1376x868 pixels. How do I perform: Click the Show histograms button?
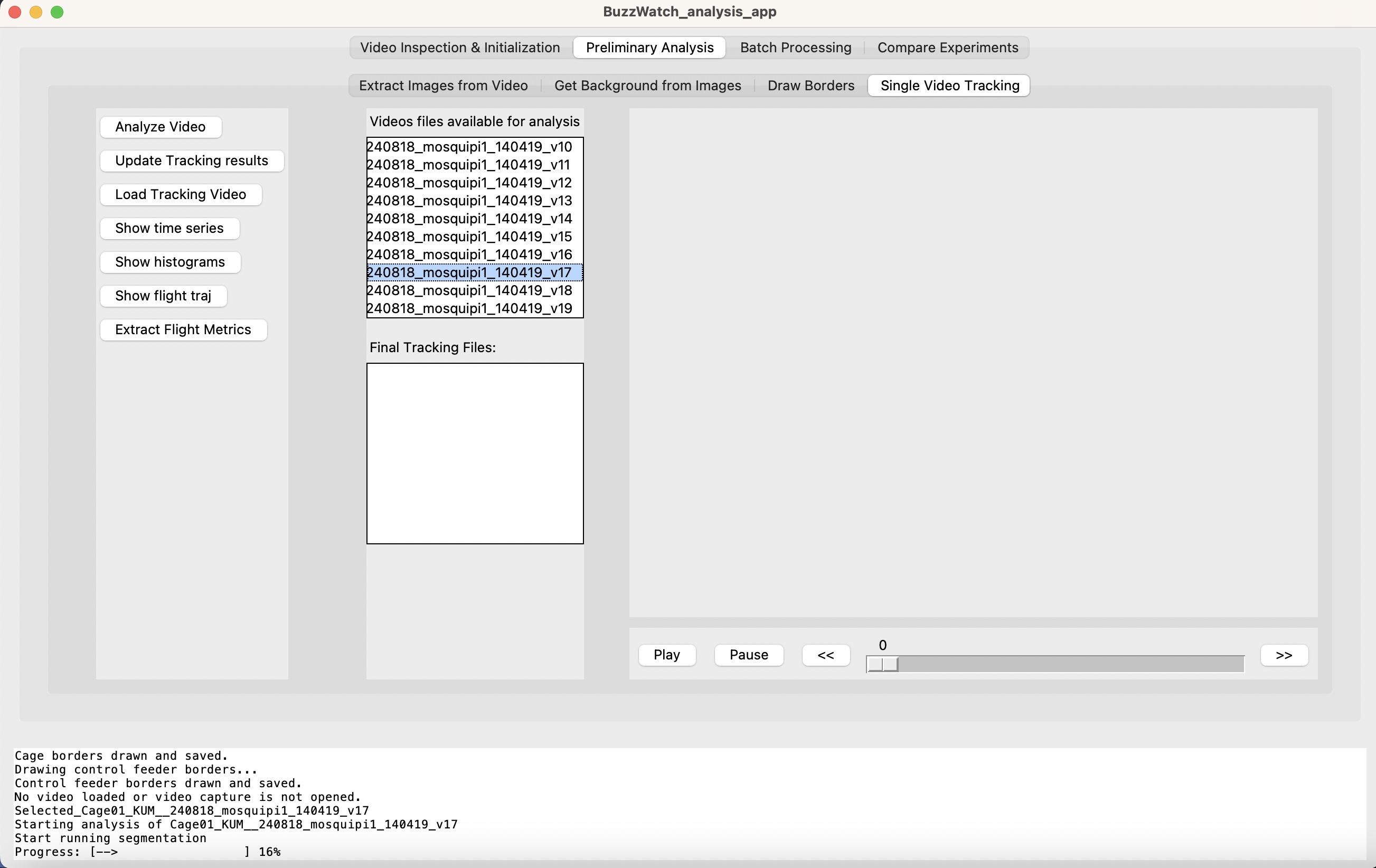click(x=169, y=262)
